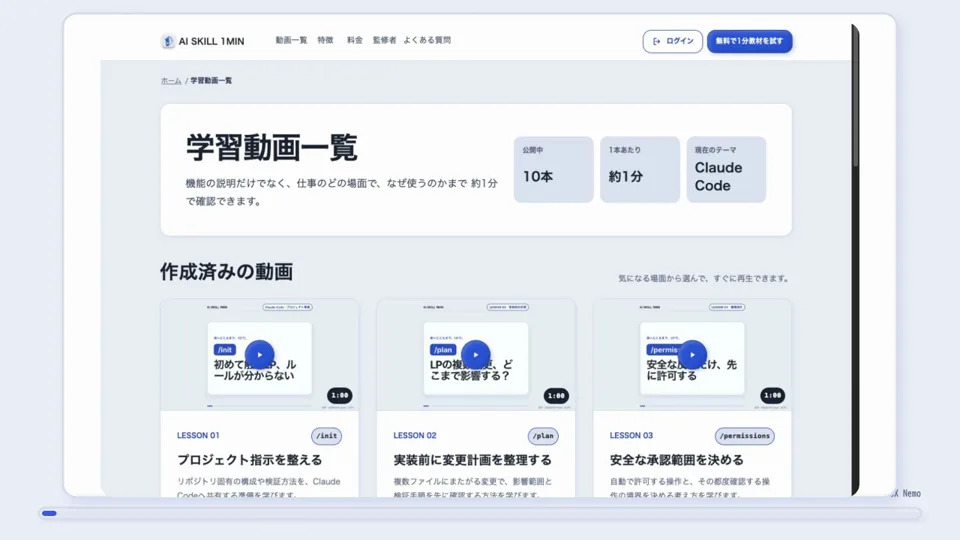Click the ホーム breadcrumb link

[171, 81]
